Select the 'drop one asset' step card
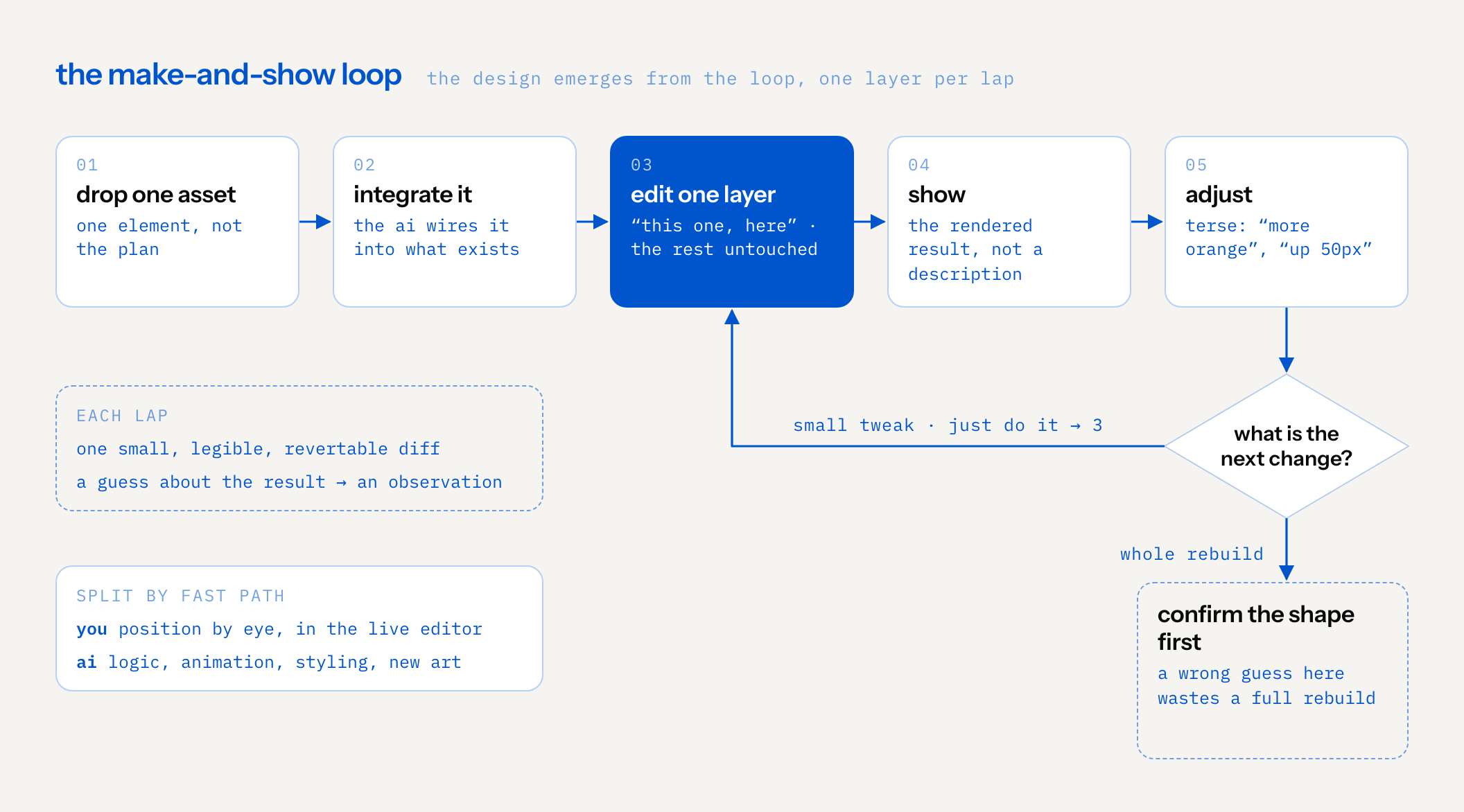1464x812 pixels. click(x=177, y=222)
